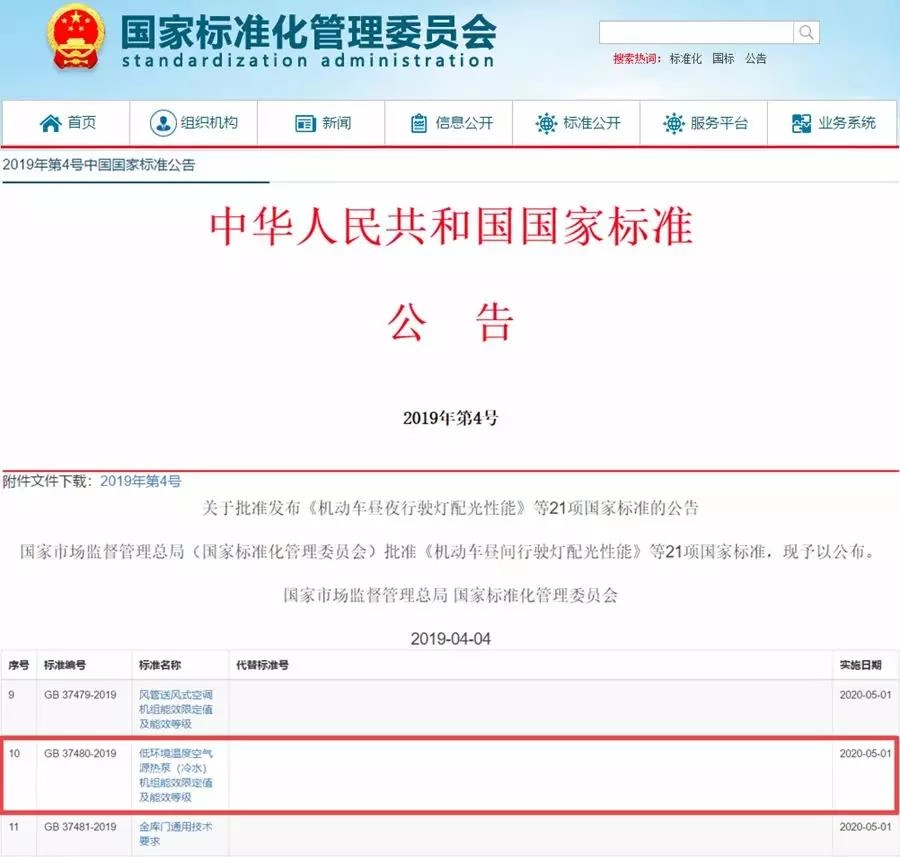Click the search magnifier icon
The image size is (900, 857).
(x=806, y=33)
